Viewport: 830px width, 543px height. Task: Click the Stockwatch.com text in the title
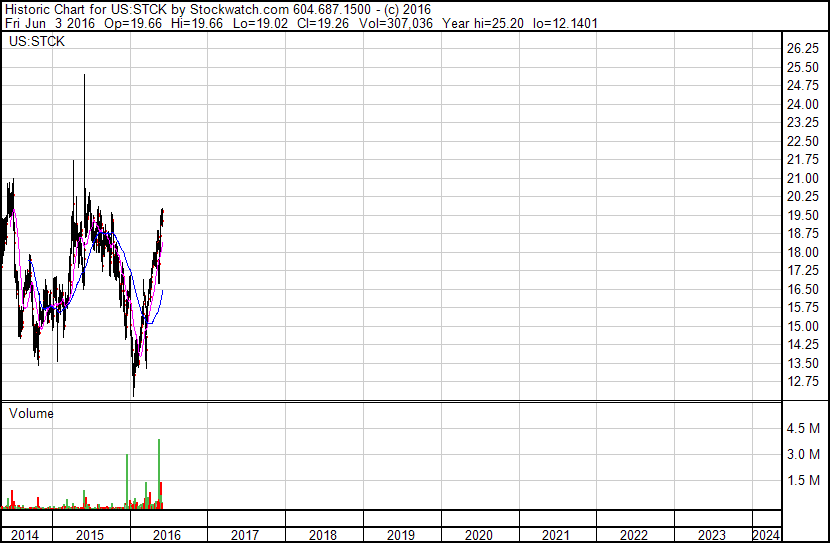point(240,8)
